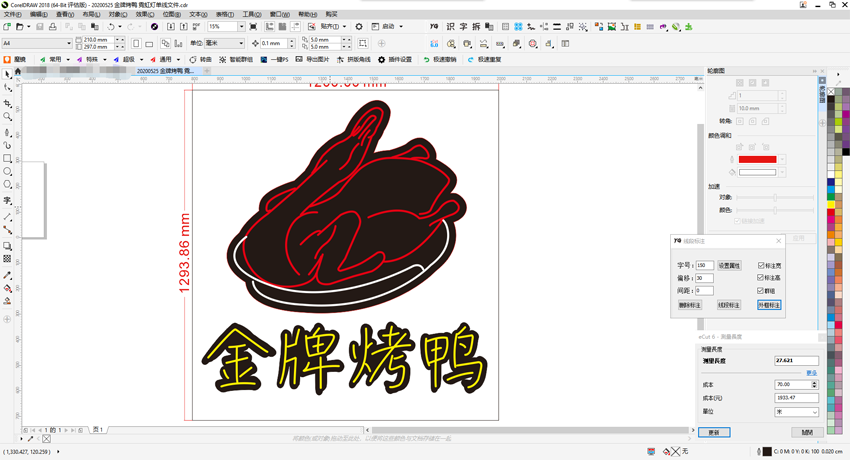This screenshot has width=850, height=460.
Task: Click the 极速撤销 fast undo icon
Action: [x=427, y=60]
